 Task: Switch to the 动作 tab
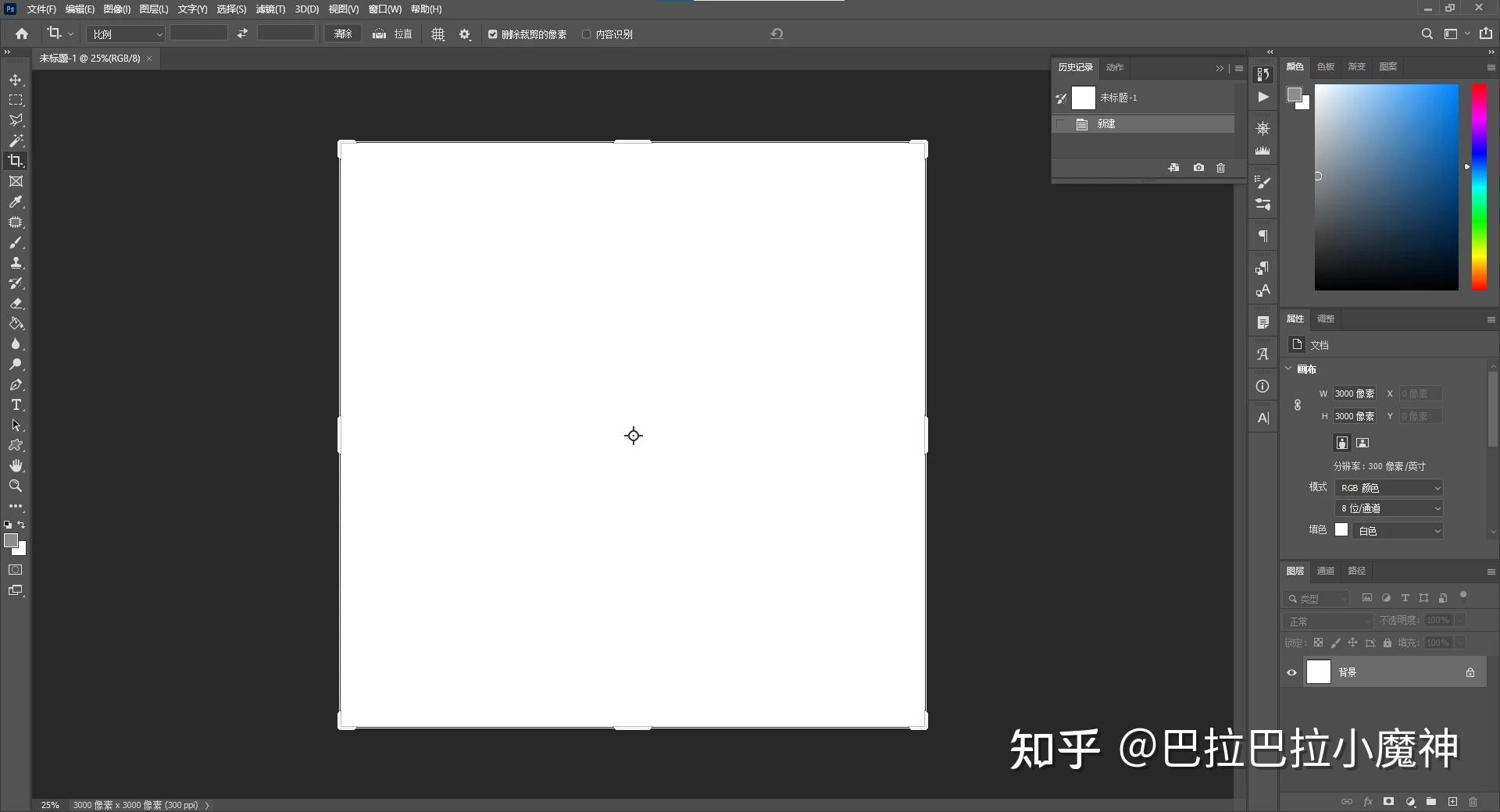coord(1115,67)
